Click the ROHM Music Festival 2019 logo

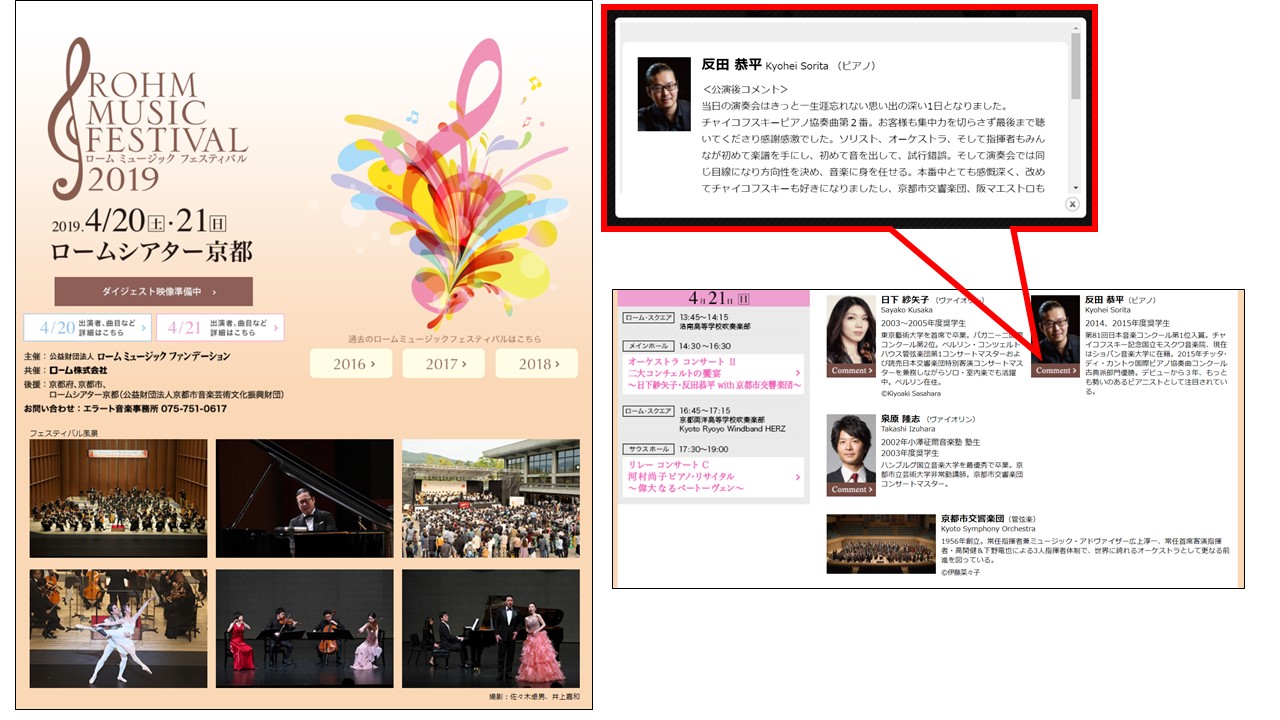click(x=148, y=117)
